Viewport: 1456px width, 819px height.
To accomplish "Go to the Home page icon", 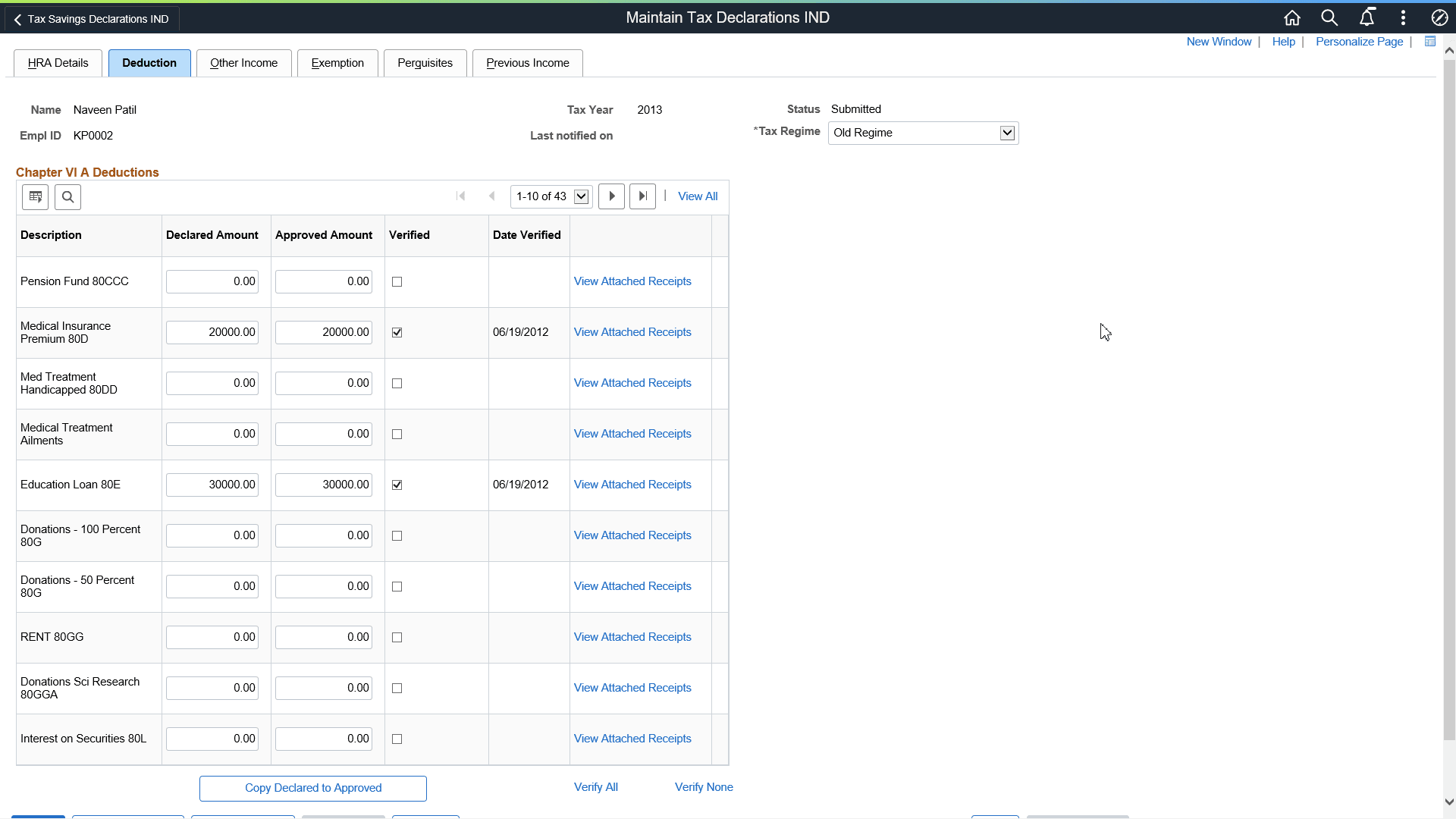I will (1292, 18).
